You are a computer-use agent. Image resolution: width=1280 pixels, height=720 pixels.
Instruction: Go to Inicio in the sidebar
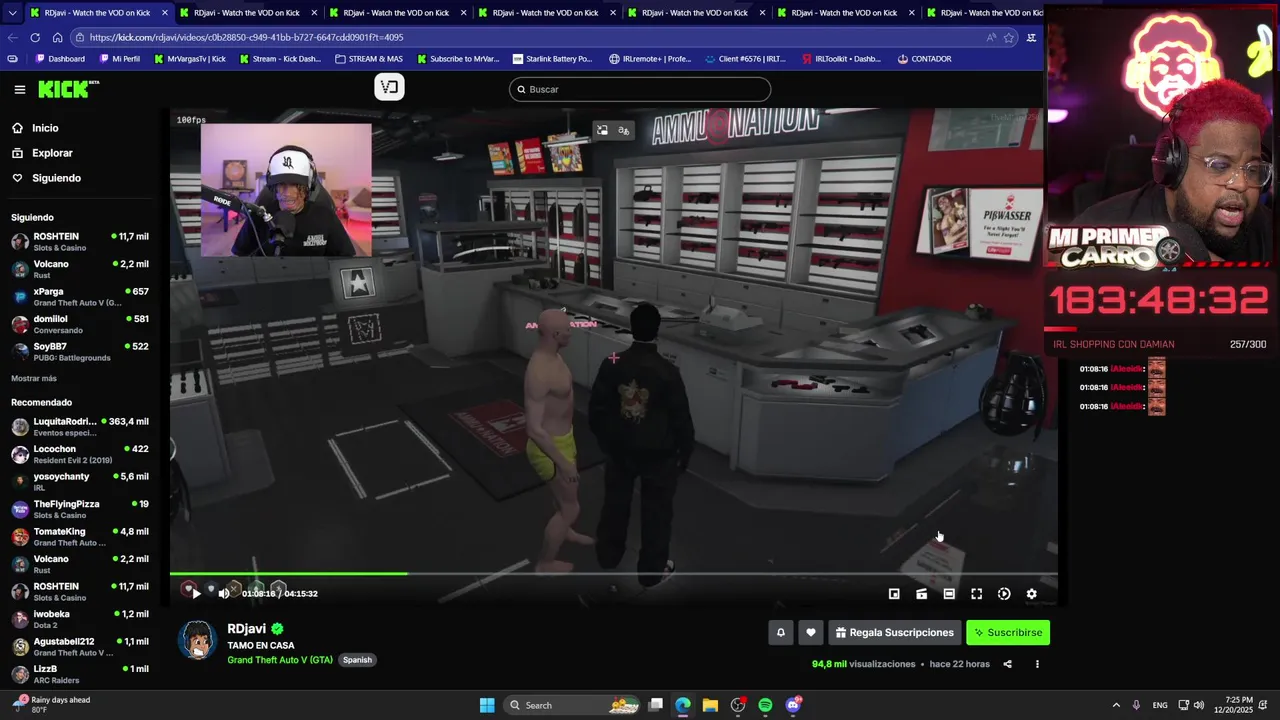coord(45,128)
